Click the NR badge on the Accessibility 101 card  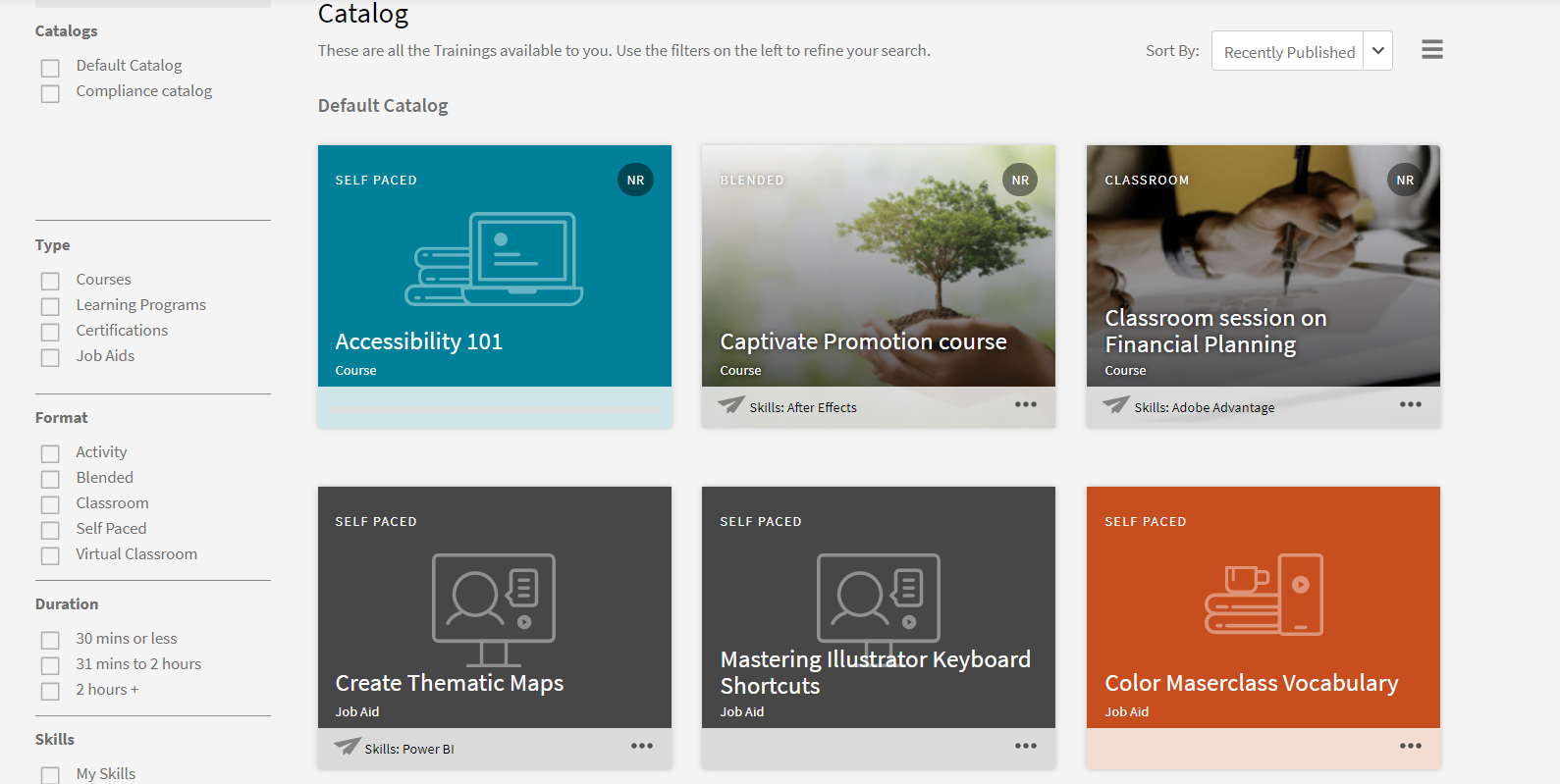636,181
